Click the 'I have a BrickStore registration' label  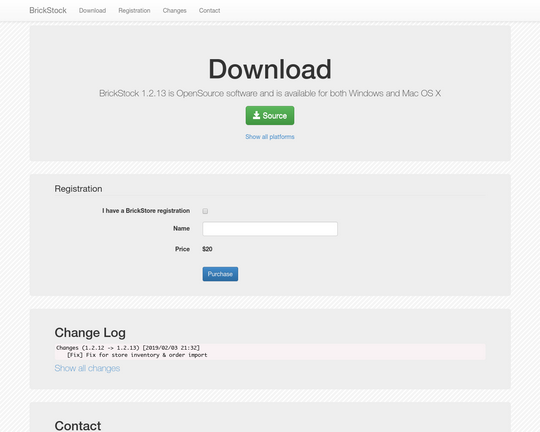point(146,211)
